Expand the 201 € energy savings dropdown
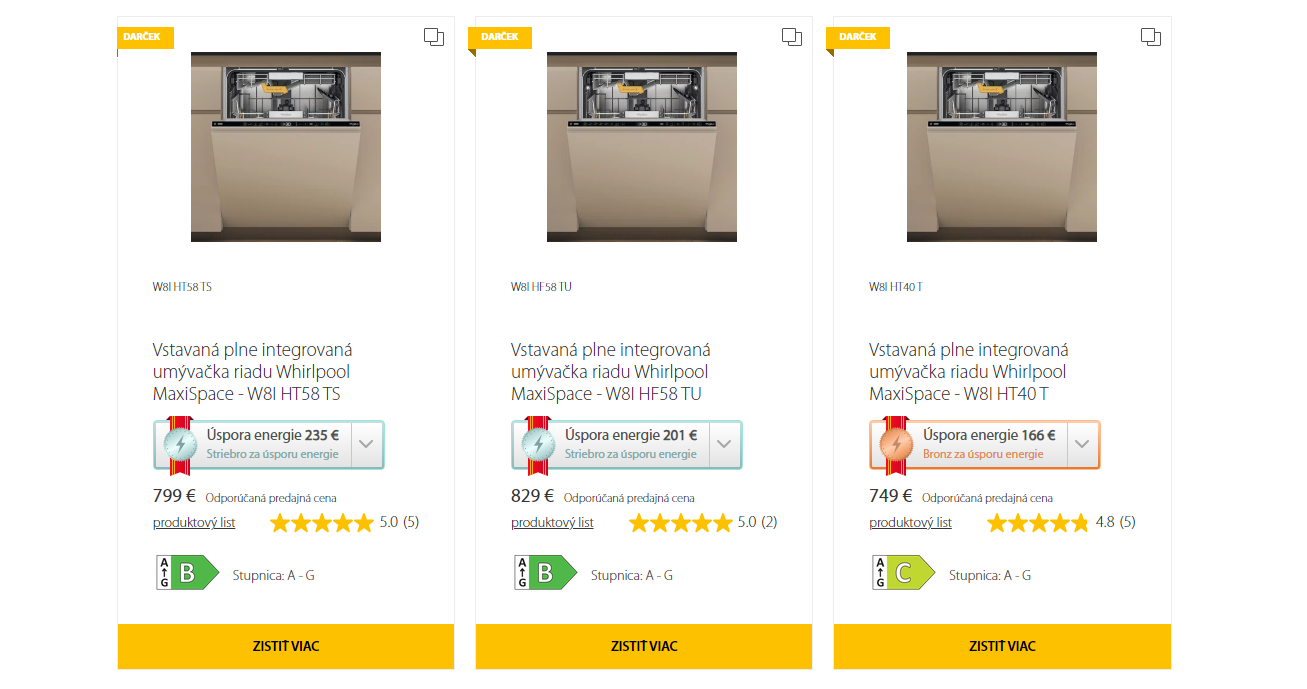 [x=724, y=445]
